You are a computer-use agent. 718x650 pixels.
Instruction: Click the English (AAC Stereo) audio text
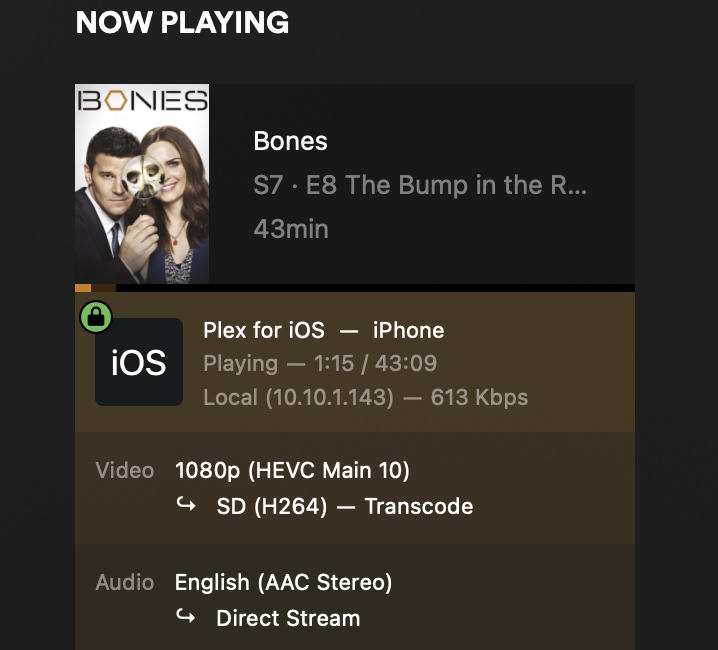(283, 583)
